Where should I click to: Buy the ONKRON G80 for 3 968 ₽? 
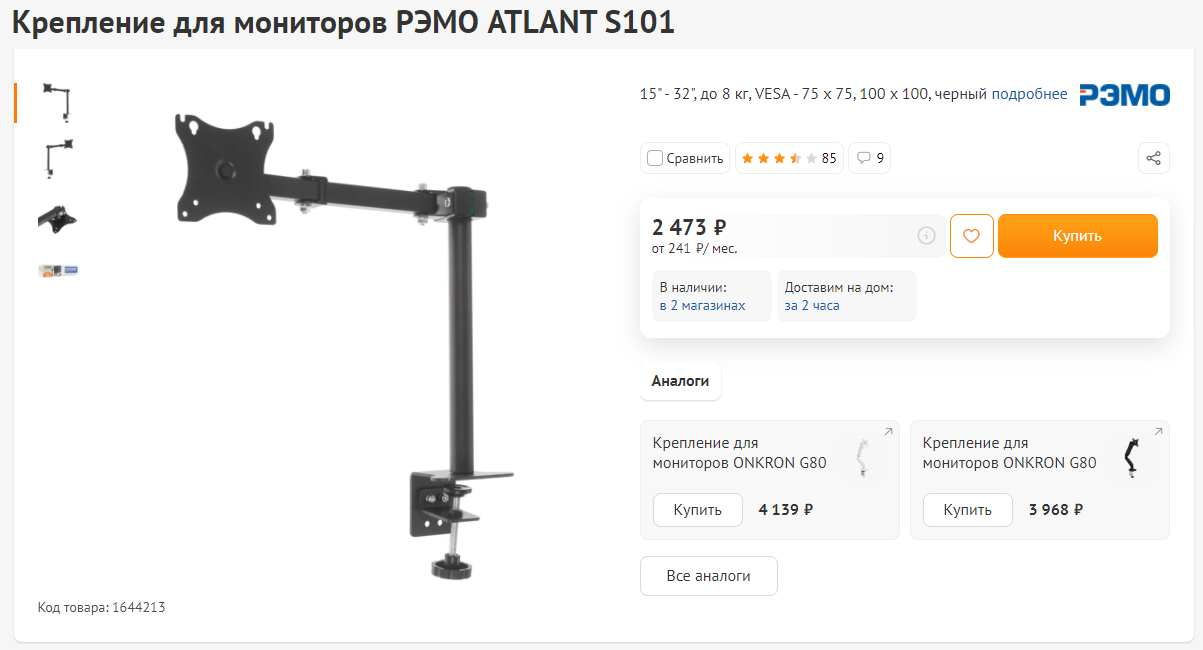(967, 510)
